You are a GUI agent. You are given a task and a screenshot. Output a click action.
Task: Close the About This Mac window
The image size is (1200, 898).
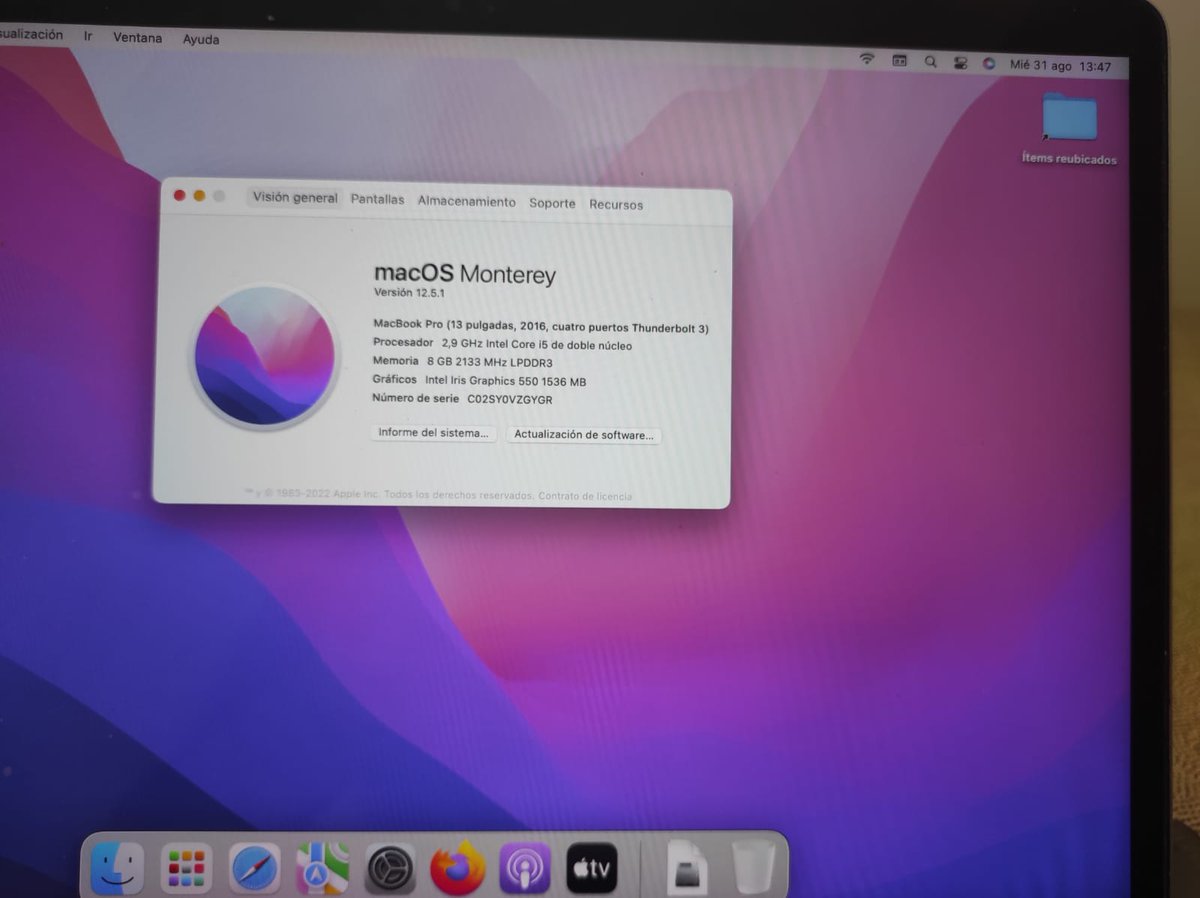[x=179, y=195]
